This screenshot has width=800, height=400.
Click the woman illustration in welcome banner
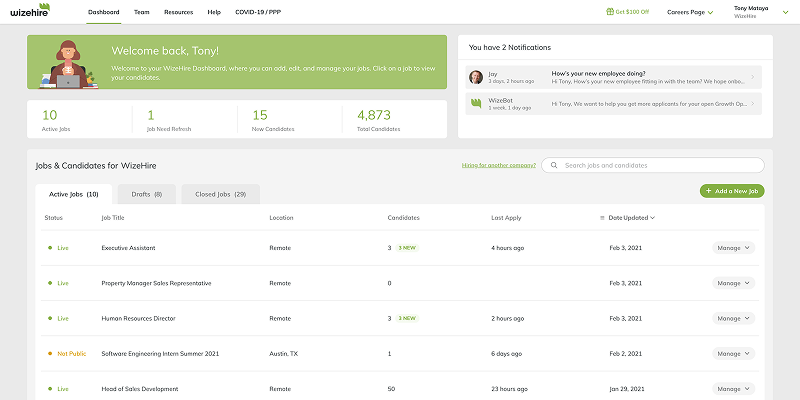coord(68,64)
